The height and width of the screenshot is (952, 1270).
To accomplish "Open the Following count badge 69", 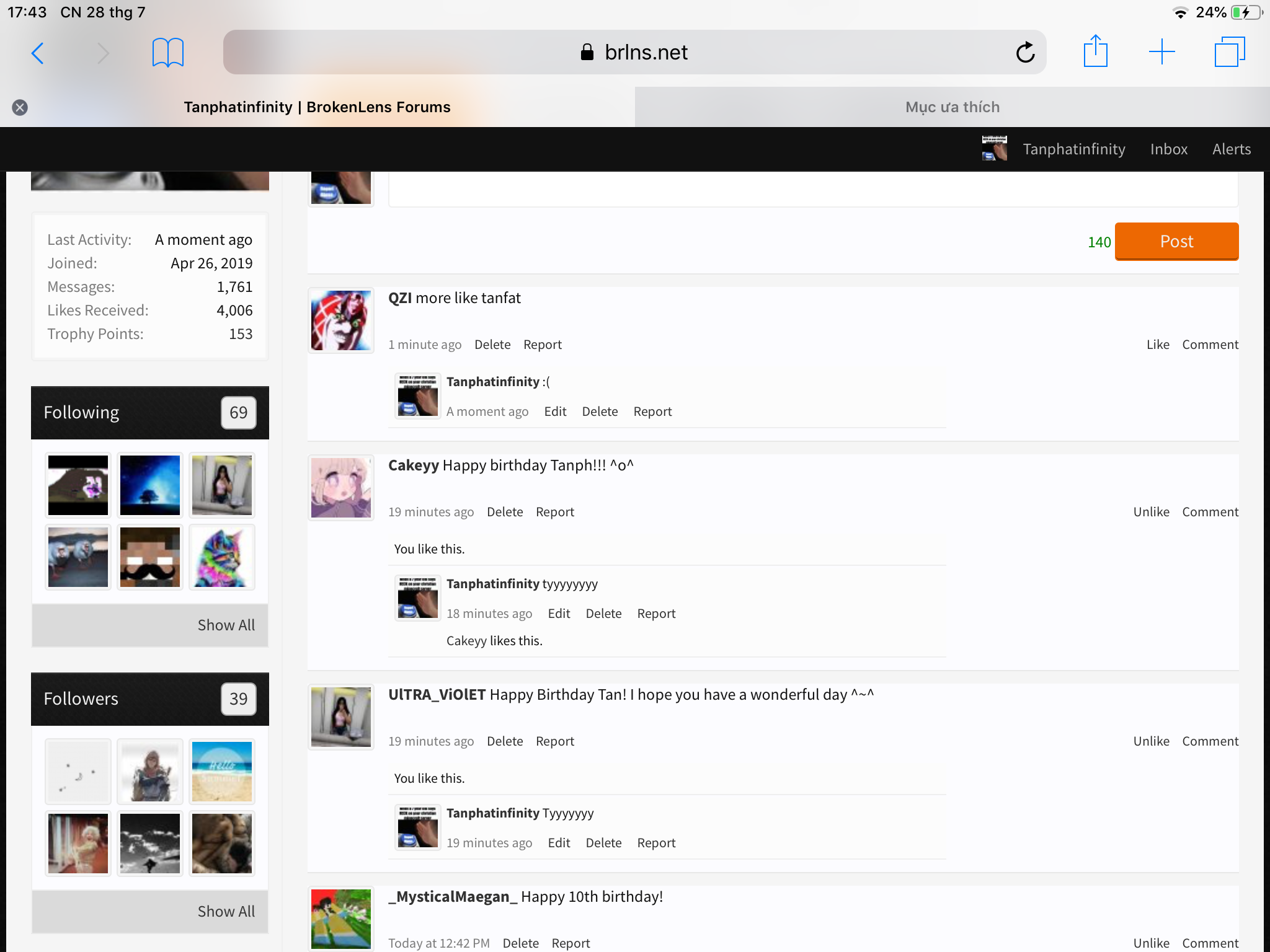I will click(x=239, y=413).
